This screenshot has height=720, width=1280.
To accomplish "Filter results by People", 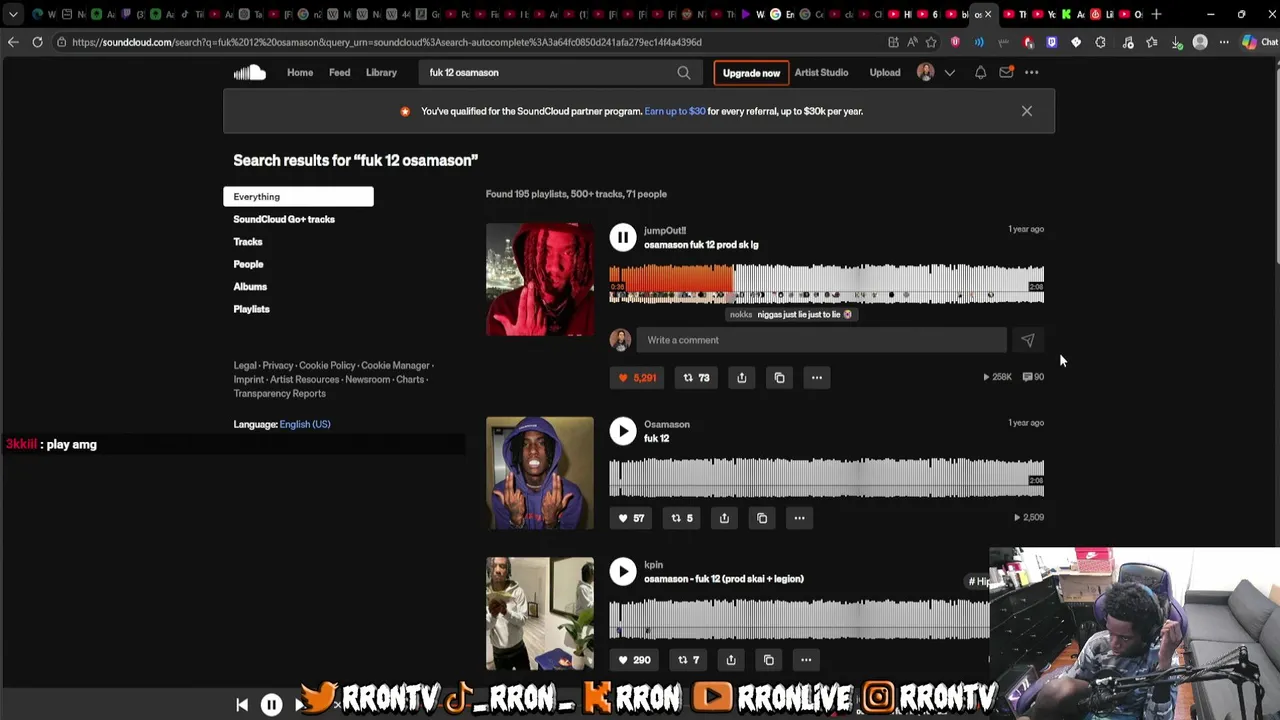I will (248, 264).
